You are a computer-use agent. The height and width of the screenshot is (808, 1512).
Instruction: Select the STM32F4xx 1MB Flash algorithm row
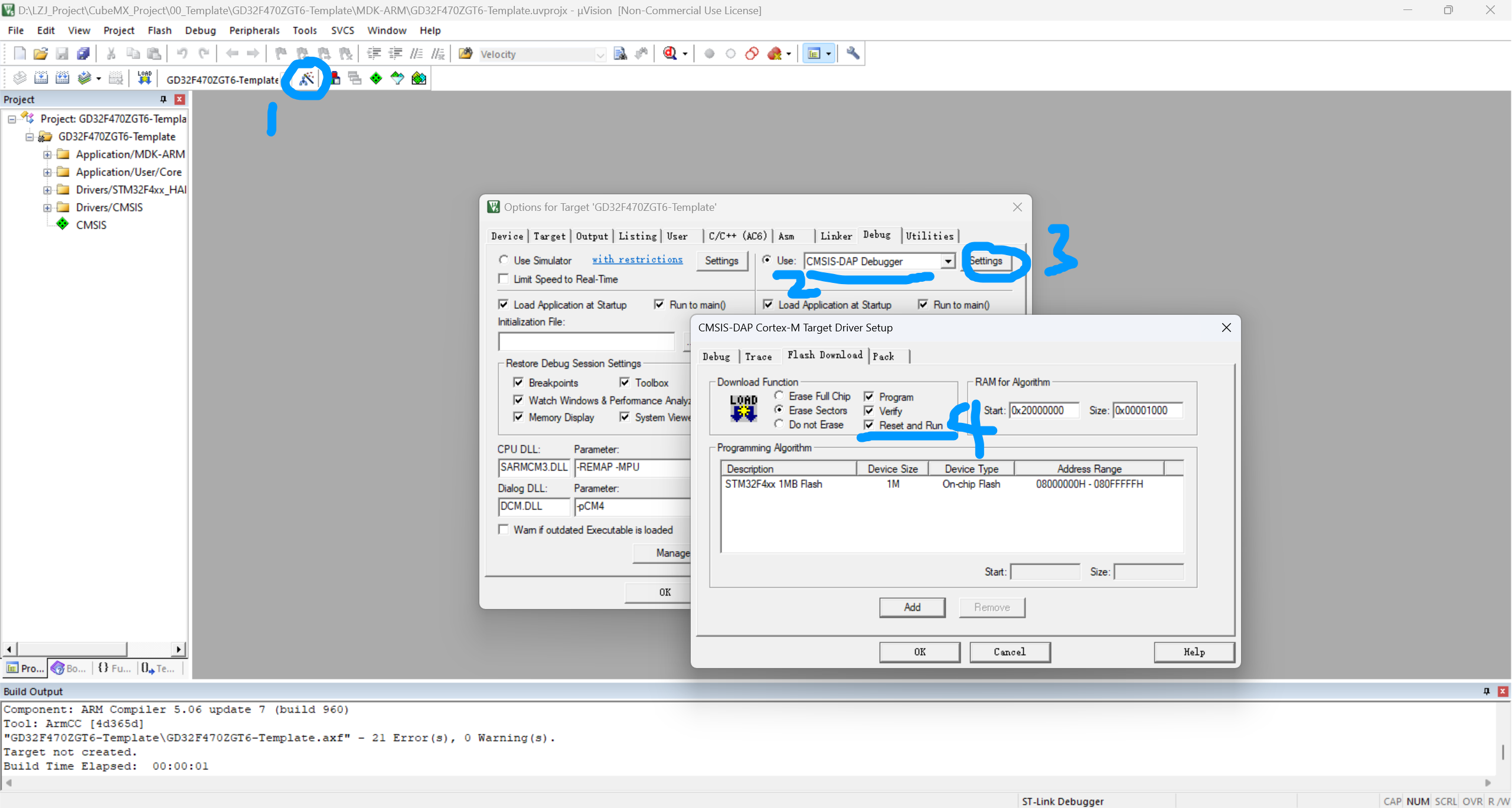tap(952, 484)
